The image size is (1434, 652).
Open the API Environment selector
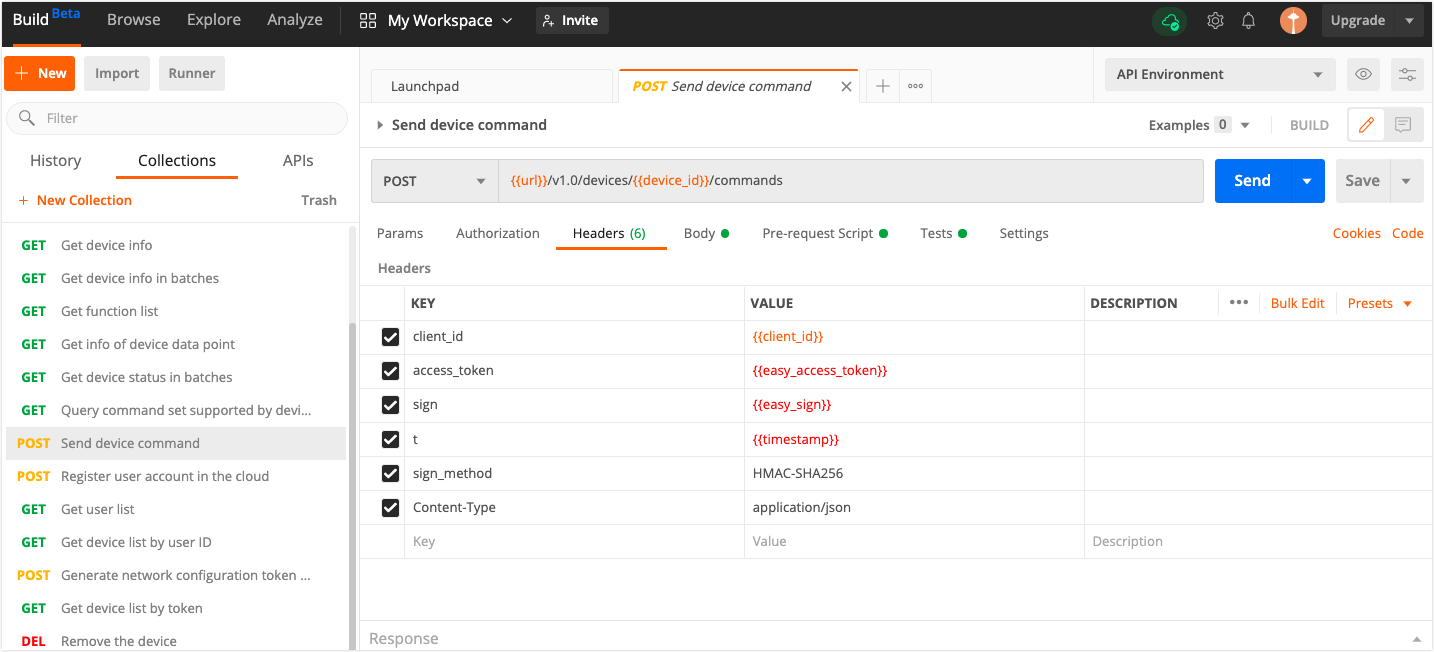tap(1219, 74)
